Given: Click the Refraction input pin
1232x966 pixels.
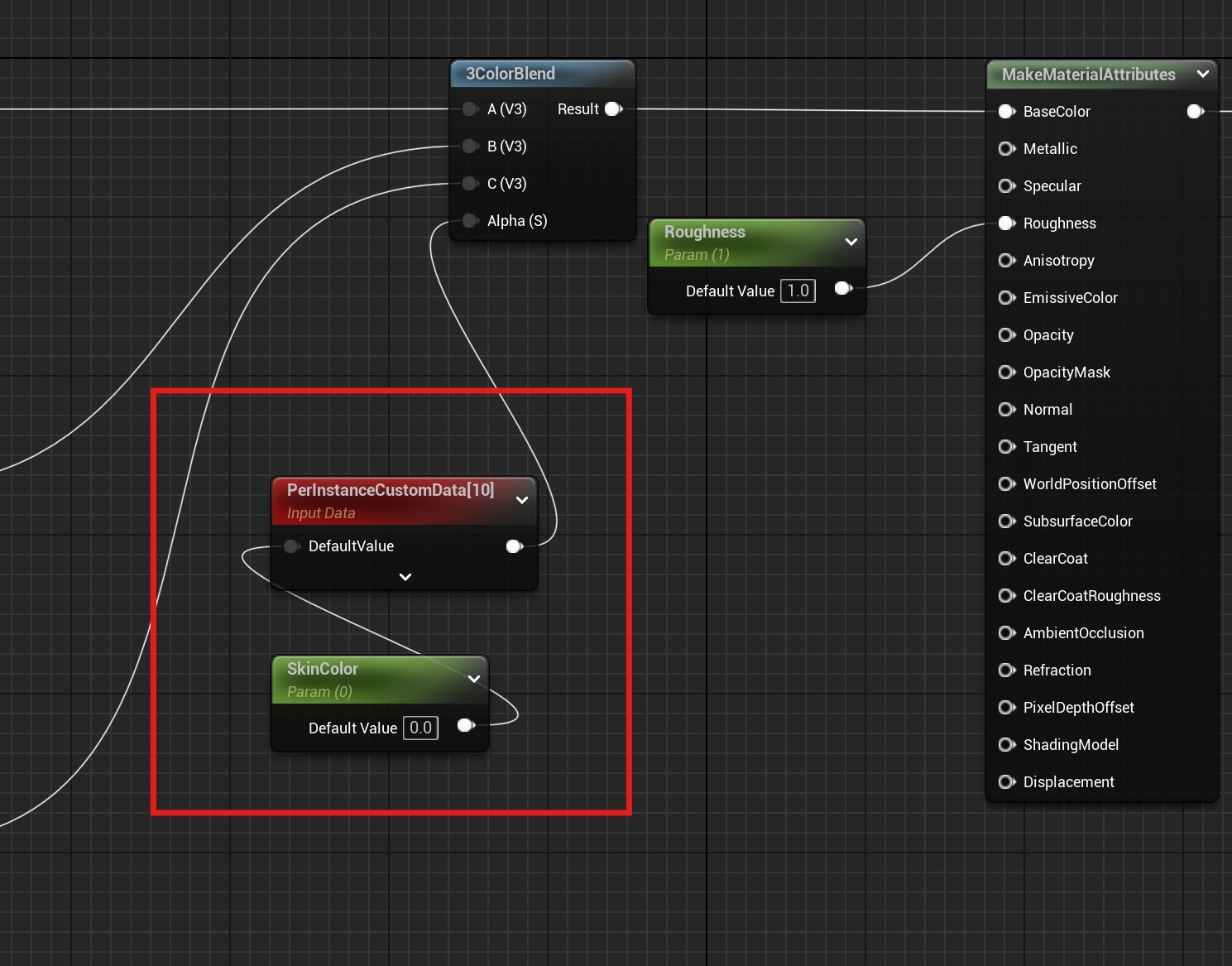Looking at the screenshot, I should pos(1007,670).
